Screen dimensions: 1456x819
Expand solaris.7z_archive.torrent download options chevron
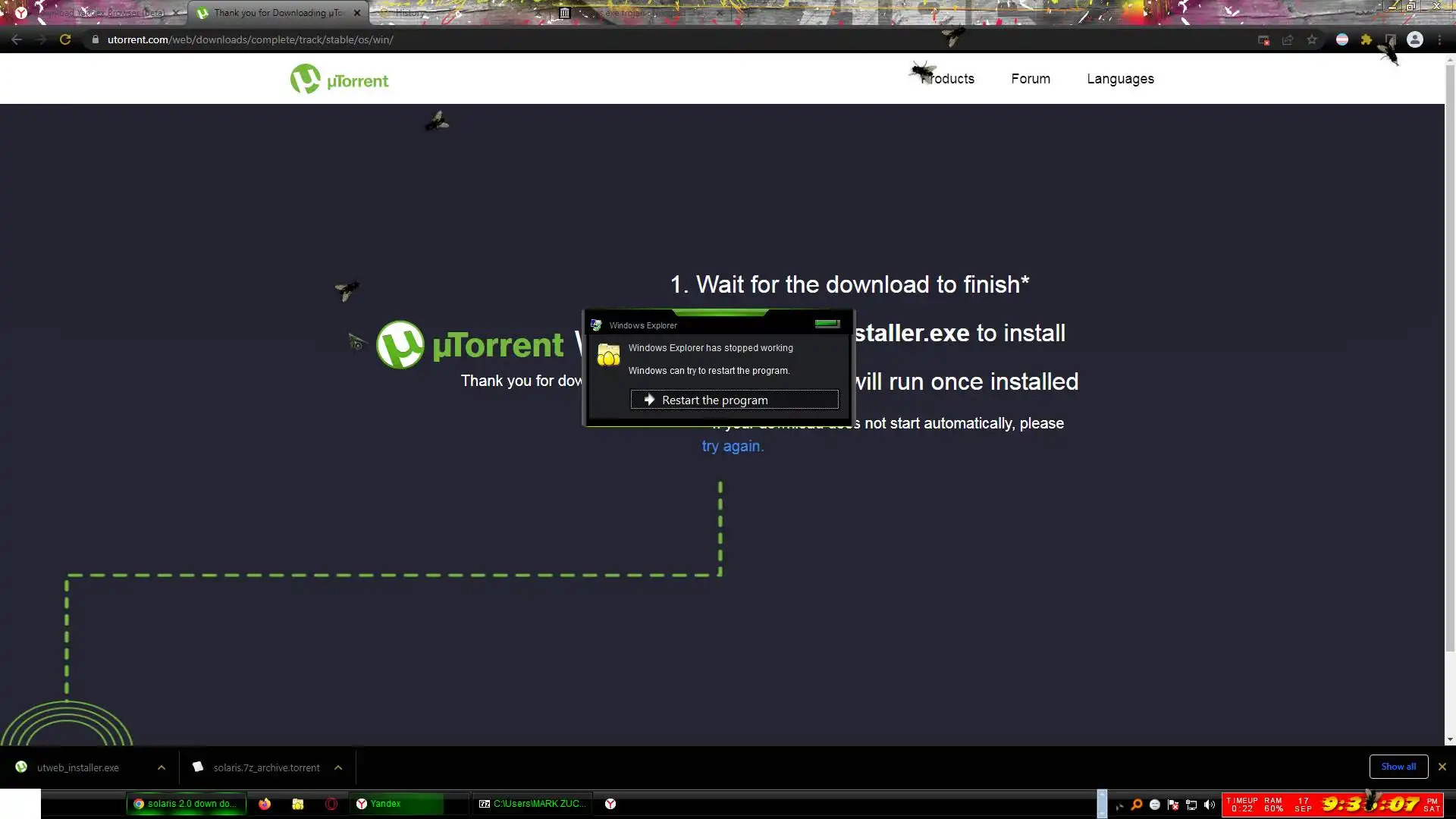[338, 767]
